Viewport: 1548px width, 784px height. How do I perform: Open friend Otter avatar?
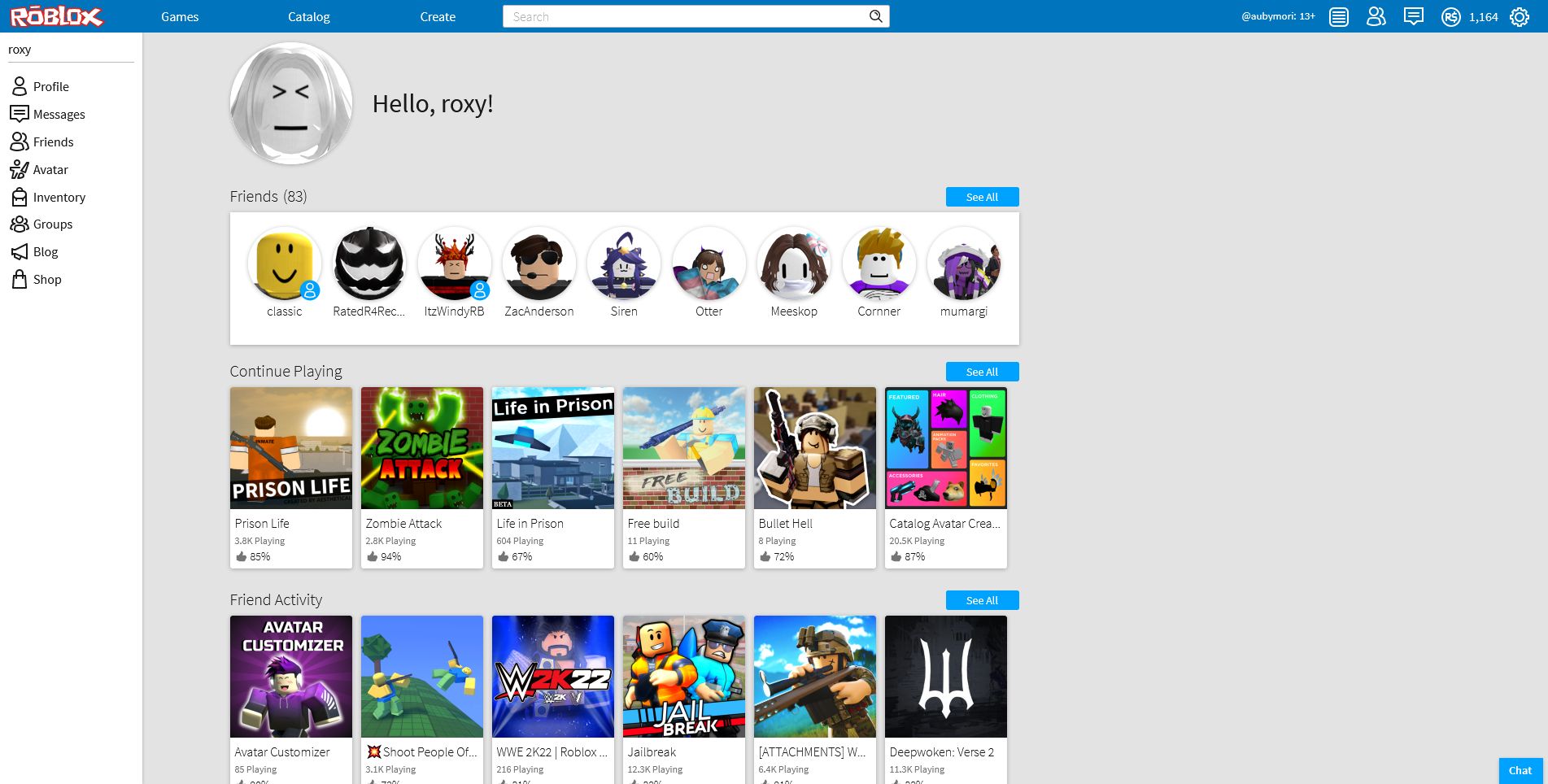click(709, 264)
